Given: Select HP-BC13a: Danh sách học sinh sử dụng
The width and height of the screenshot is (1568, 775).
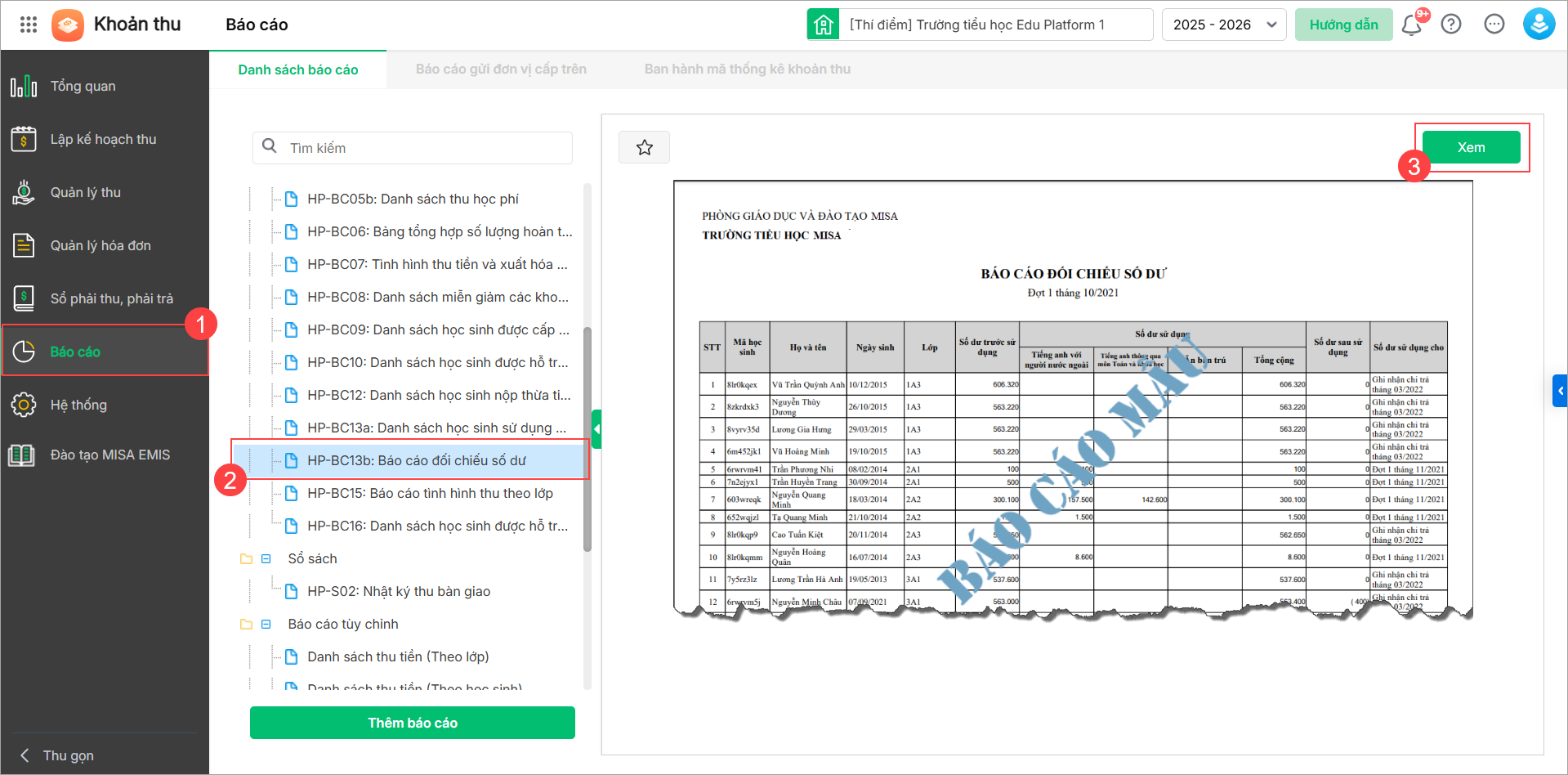Looking at the screenshot, I should 437,428.
